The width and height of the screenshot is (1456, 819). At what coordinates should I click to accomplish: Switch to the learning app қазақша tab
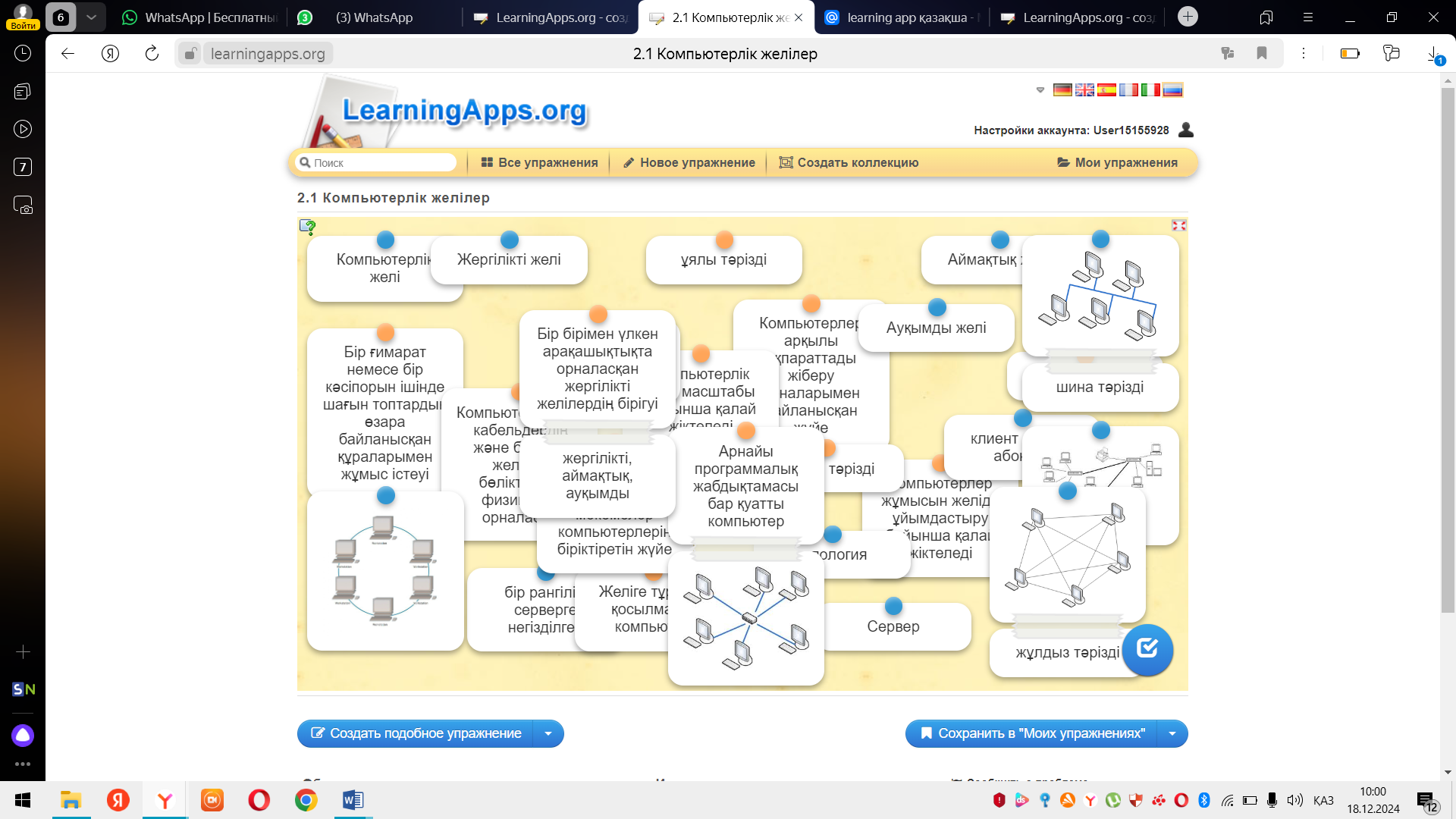902,17
